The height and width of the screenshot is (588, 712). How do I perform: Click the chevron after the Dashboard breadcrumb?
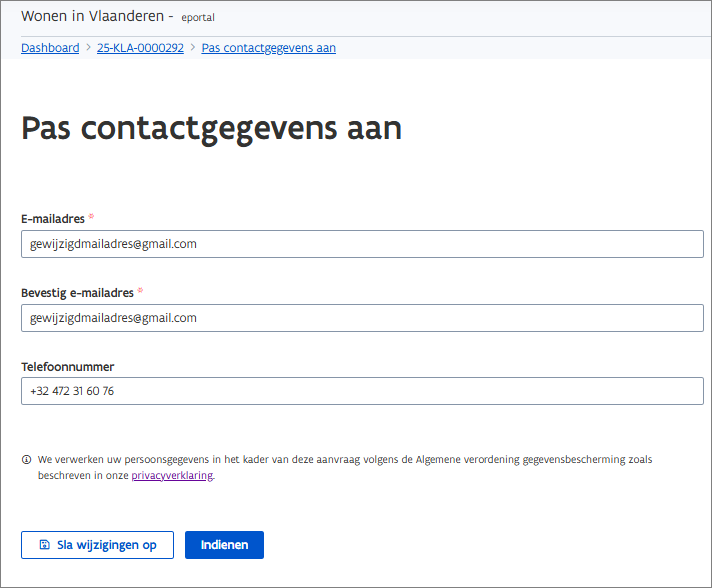coord(88,48)
